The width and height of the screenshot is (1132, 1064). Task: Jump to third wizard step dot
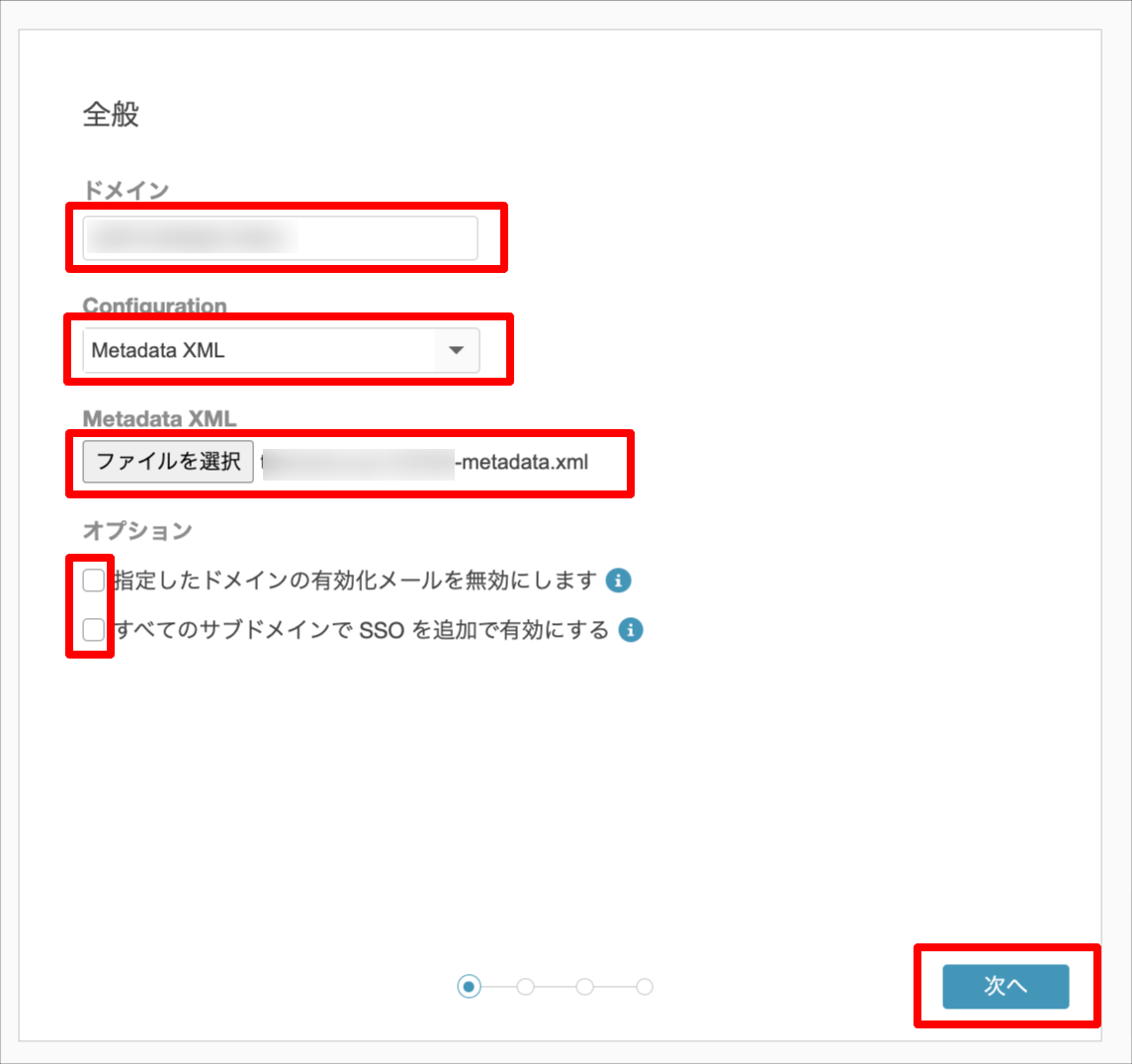click(584, 986)
